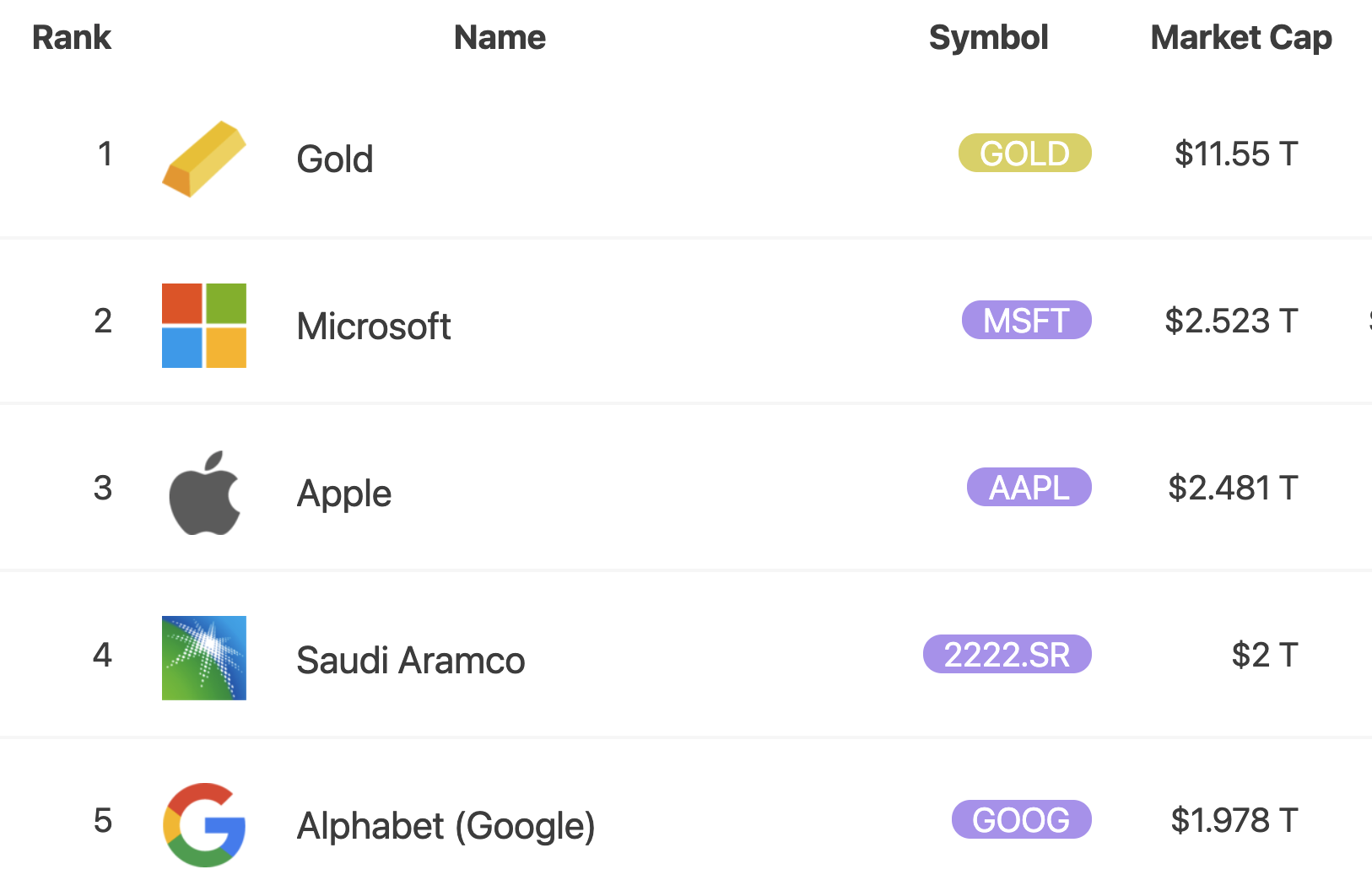Open the Apple company page
The image size is (1372, 891).
pyautogui.click(x=344, y=494)
